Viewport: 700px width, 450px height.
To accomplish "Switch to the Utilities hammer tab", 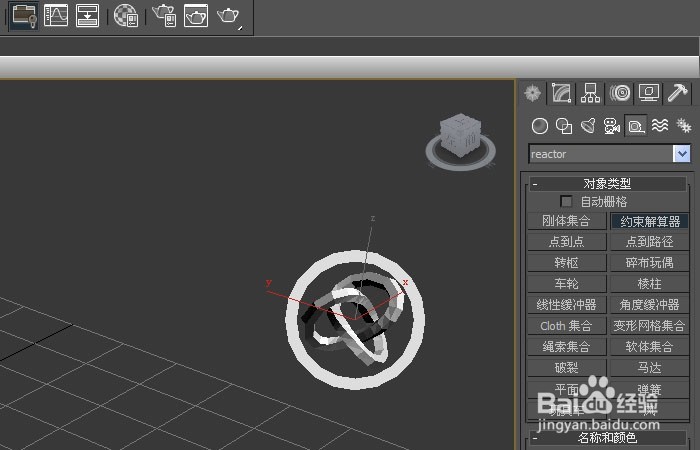I will pyautogui.click(x=678, y=93).
